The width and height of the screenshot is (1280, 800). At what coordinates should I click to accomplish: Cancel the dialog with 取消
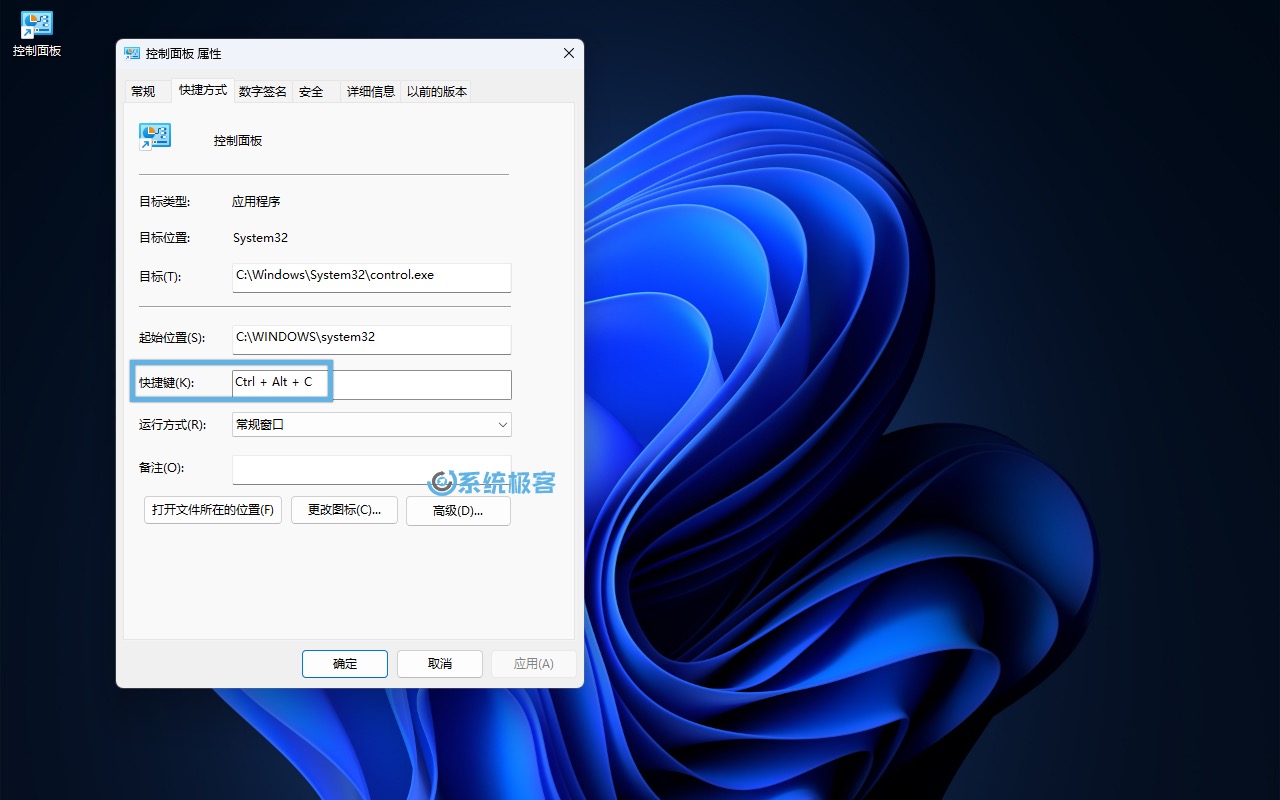[440, 664]
